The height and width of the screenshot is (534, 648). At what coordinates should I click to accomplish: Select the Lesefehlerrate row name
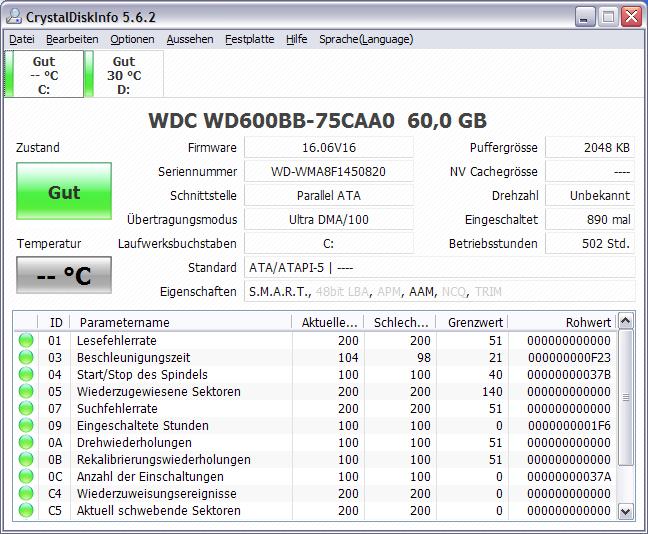pyautogui.click(x=117, y=341)
